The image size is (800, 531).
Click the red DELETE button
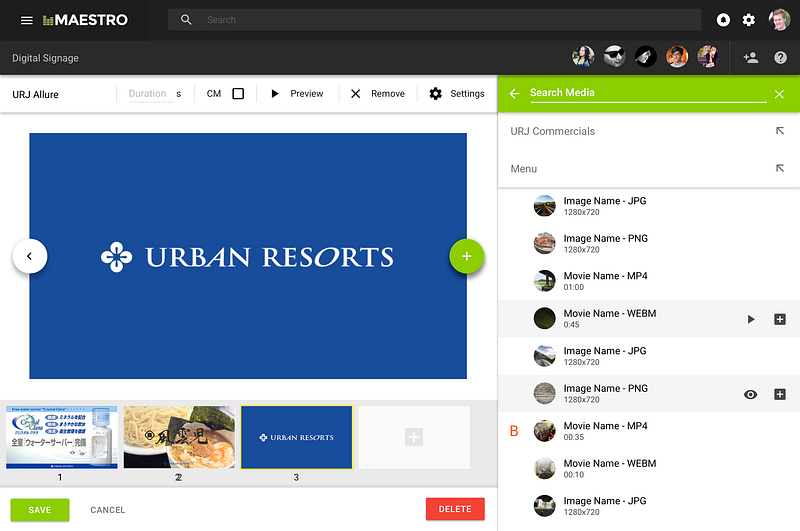[455, 509]
